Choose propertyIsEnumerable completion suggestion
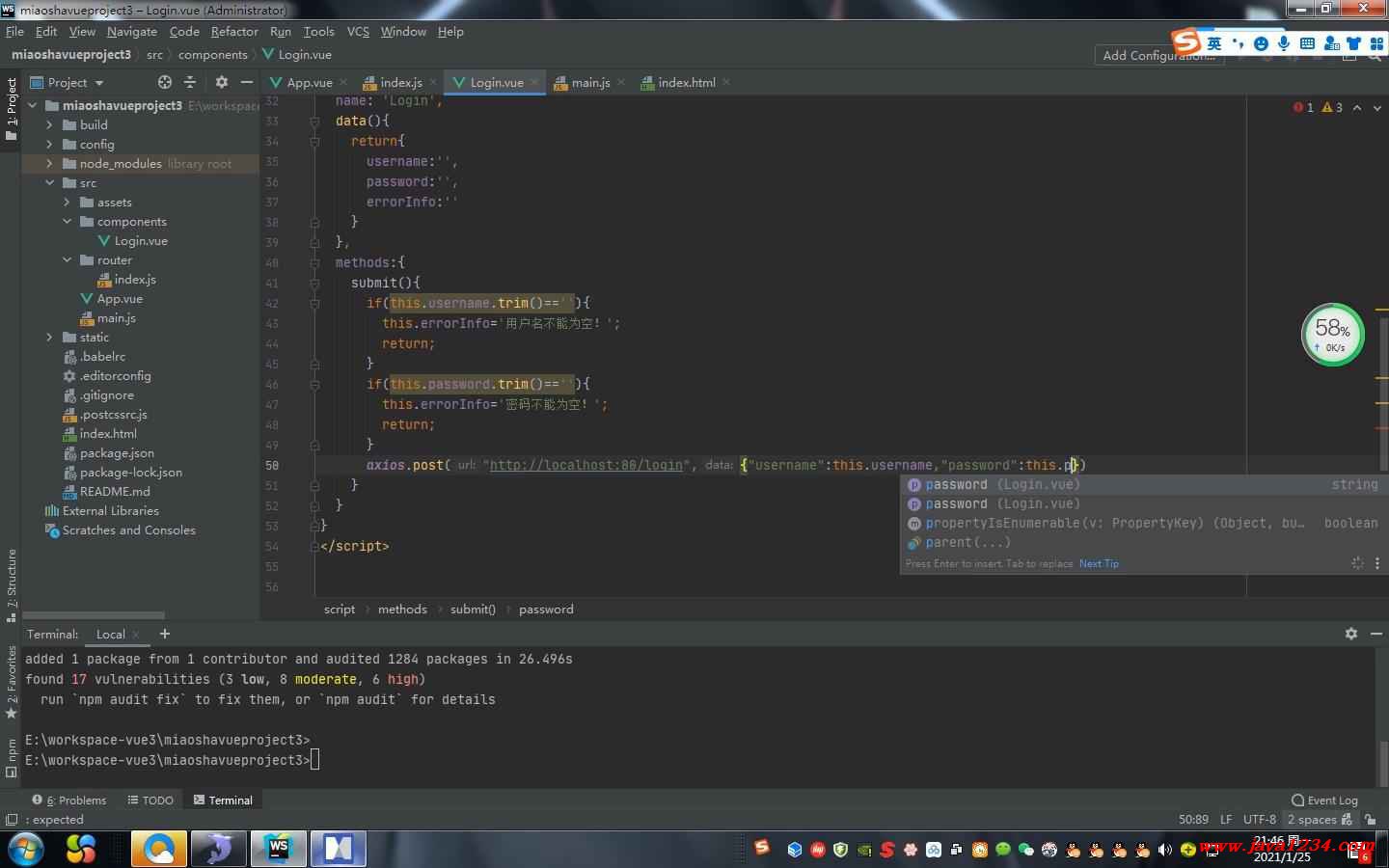 click(1142, 523)
